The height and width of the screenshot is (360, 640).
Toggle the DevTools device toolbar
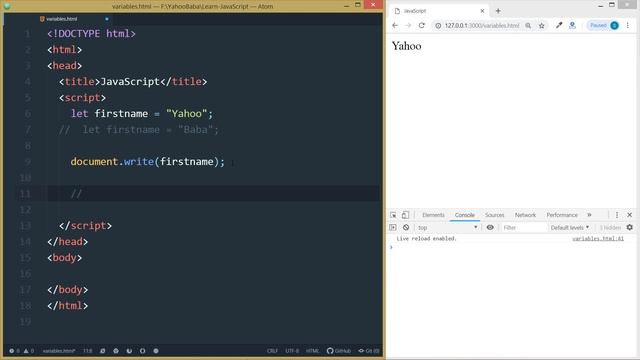(x=405, y=215)
